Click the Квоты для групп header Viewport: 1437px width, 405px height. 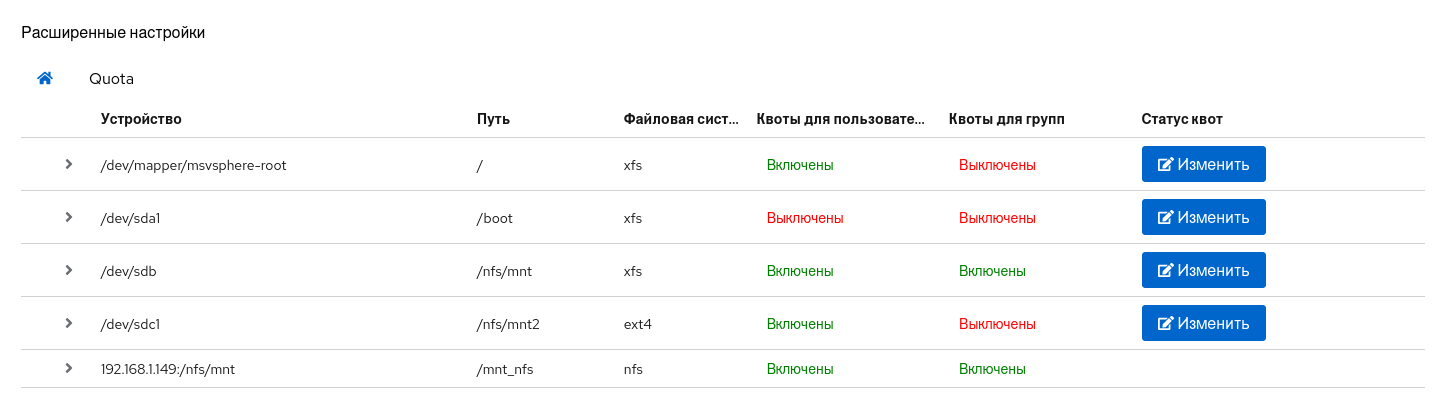(1006, 119)
